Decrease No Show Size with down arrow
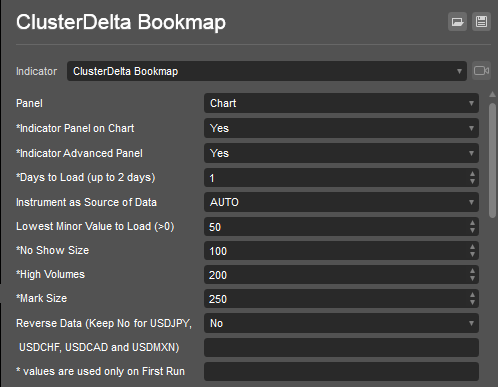Viewport: 498px width, 387px height. pos(472,254)
